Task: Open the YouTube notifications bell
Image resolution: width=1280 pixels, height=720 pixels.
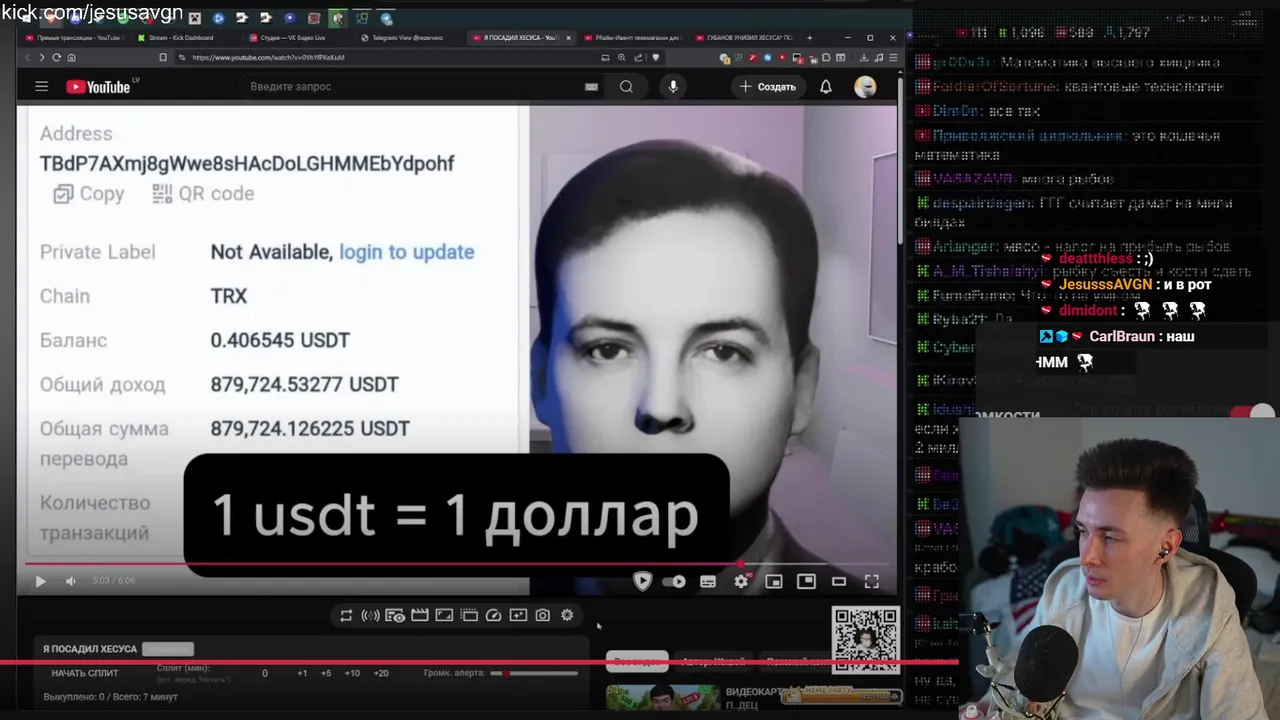Action: [826, 87]
